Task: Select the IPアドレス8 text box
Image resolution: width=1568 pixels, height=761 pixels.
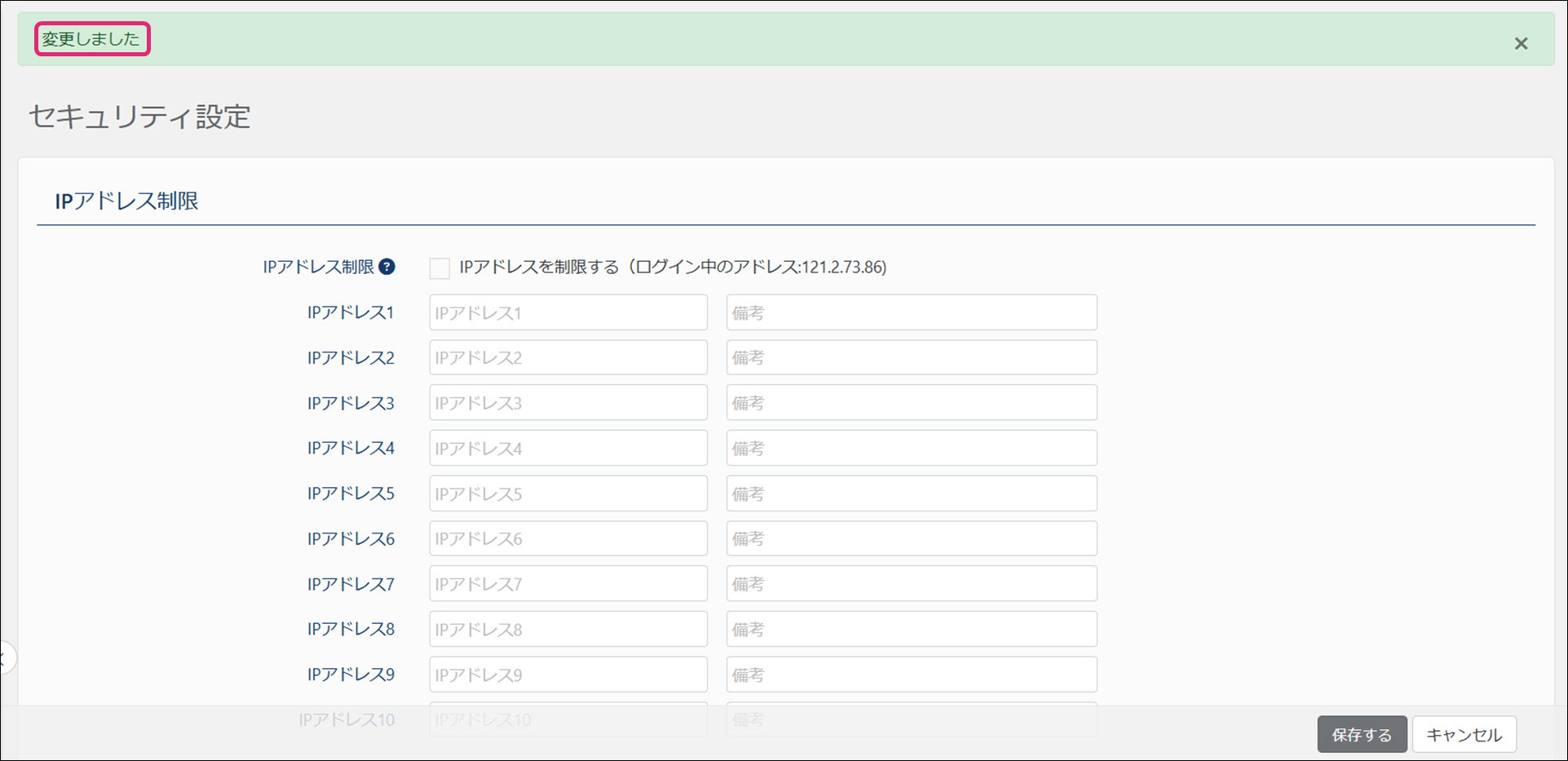Action: [568, 629]
